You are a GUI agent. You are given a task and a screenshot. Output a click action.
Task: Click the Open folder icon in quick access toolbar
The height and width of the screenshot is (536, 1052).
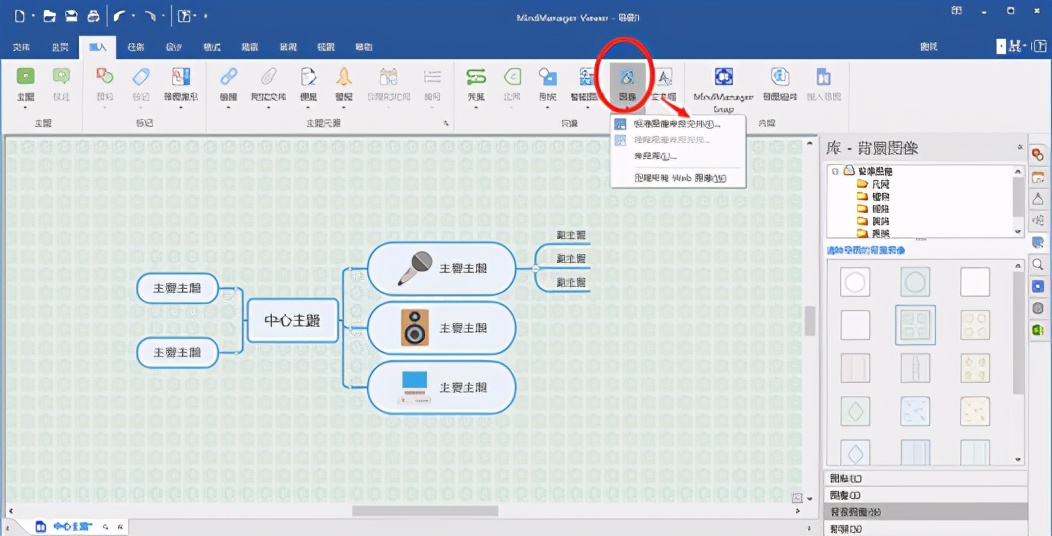point(50,15)
